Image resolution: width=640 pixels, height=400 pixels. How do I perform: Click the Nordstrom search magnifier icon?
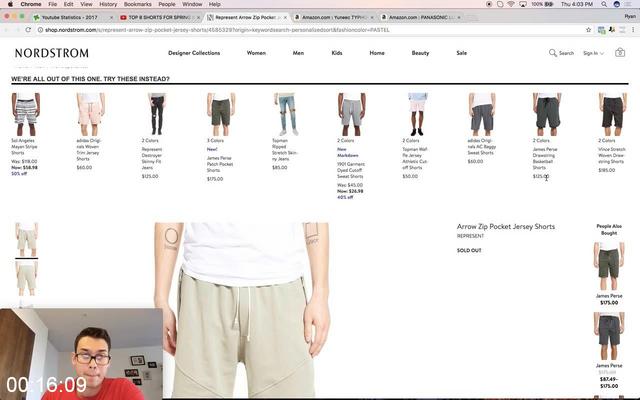click(553, 53)
